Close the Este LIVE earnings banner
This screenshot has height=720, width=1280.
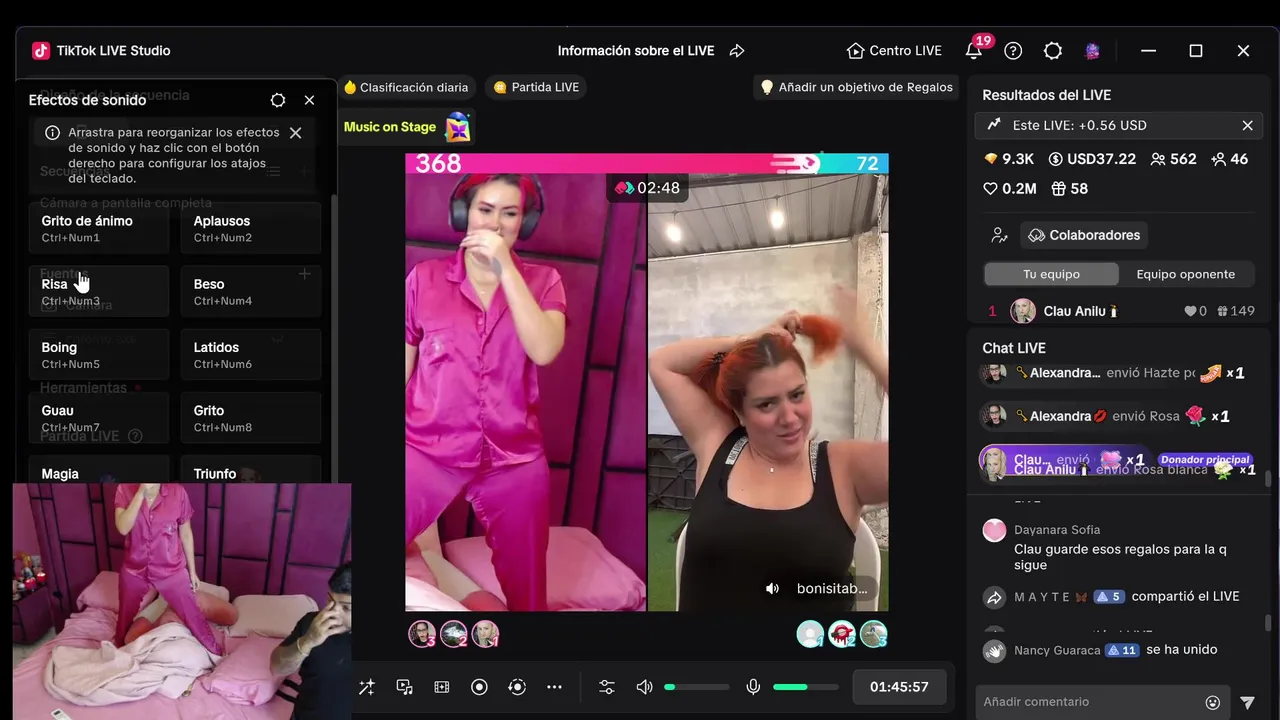[x=1247, y=125]
